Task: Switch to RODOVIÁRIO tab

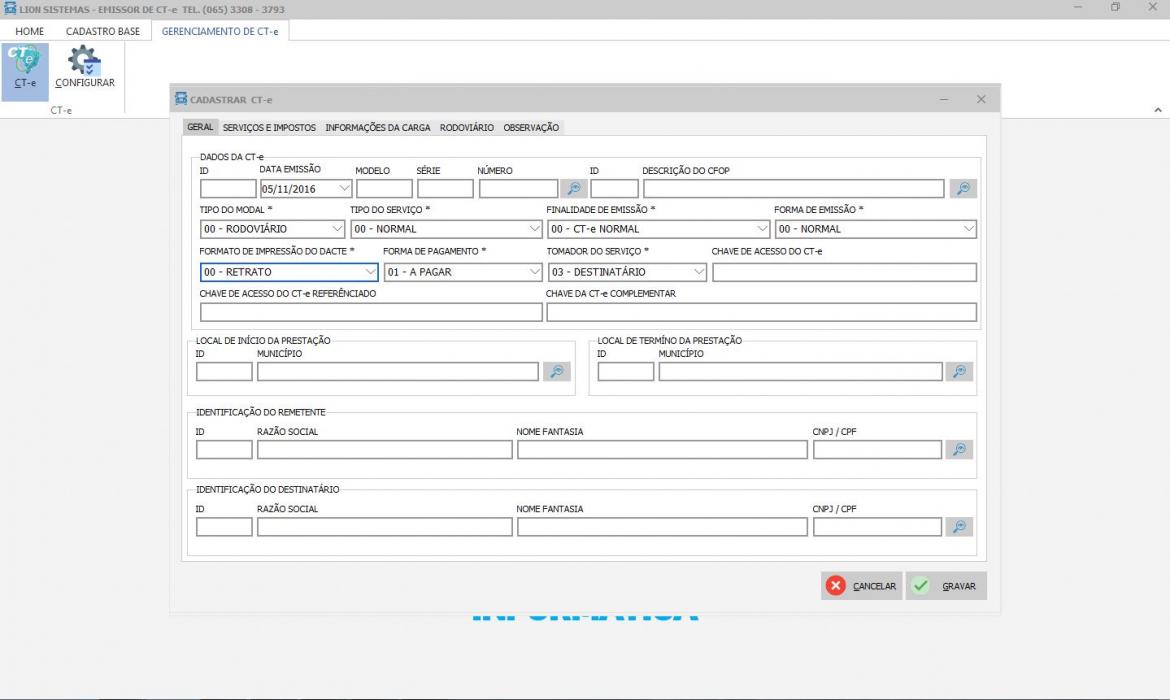Action: click(466, 128)
